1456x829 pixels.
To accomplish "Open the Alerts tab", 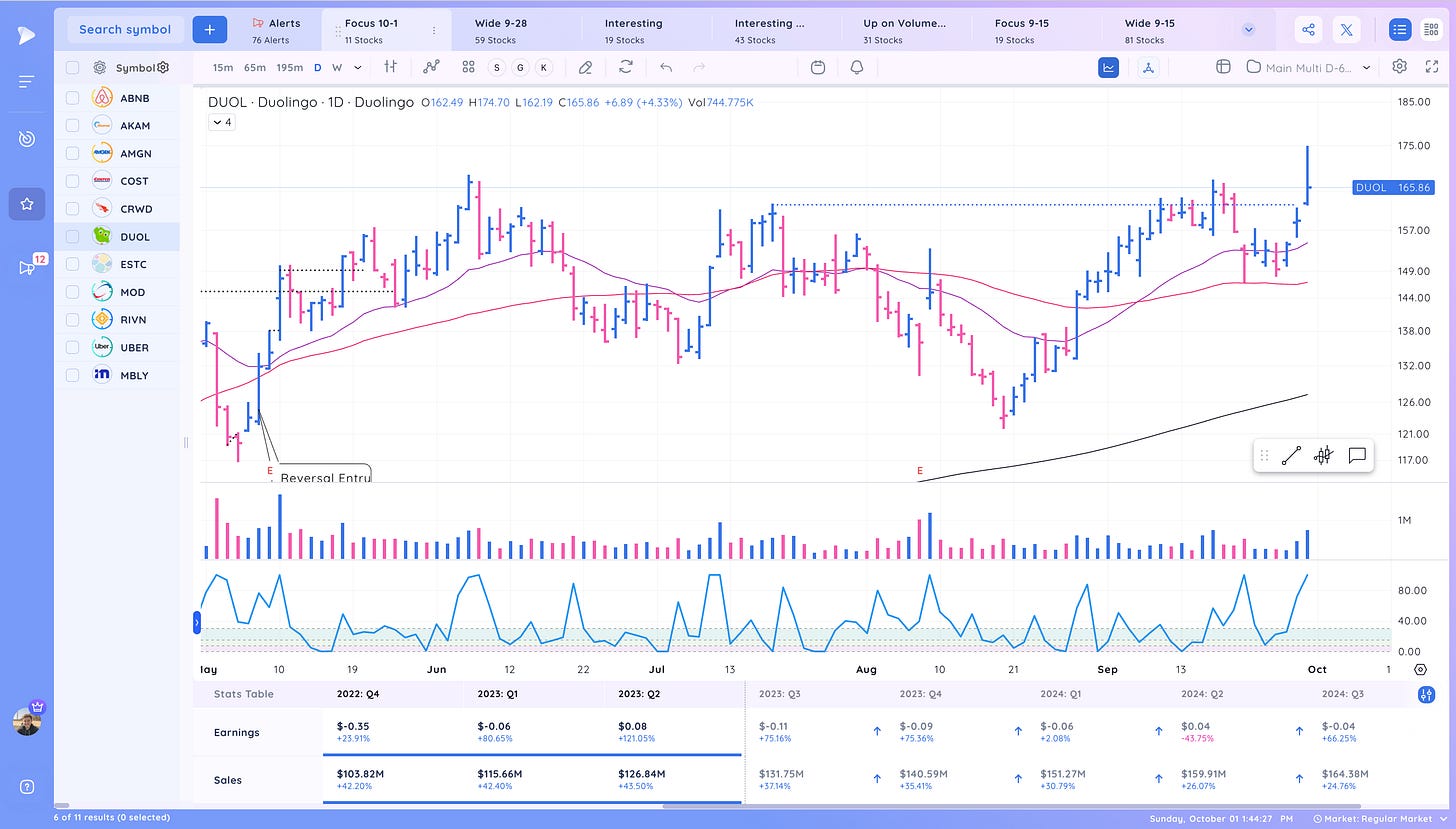I will 277,30.
